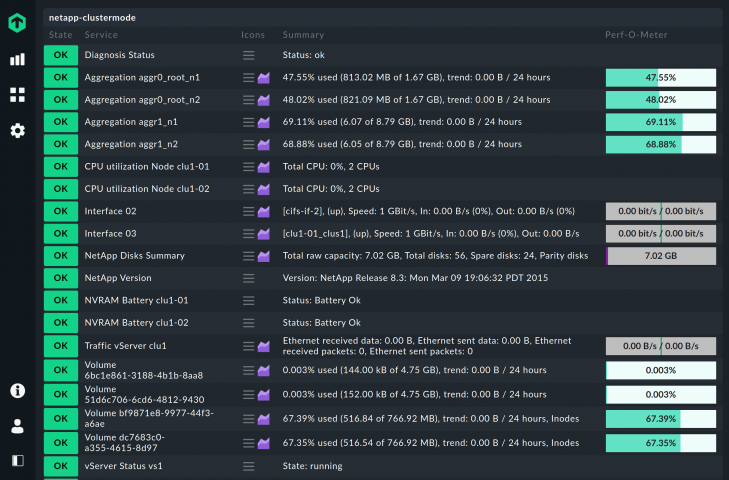Click the netapp-clustermode host heading
The image size is (729, 480).
click(x=92, y=17)
